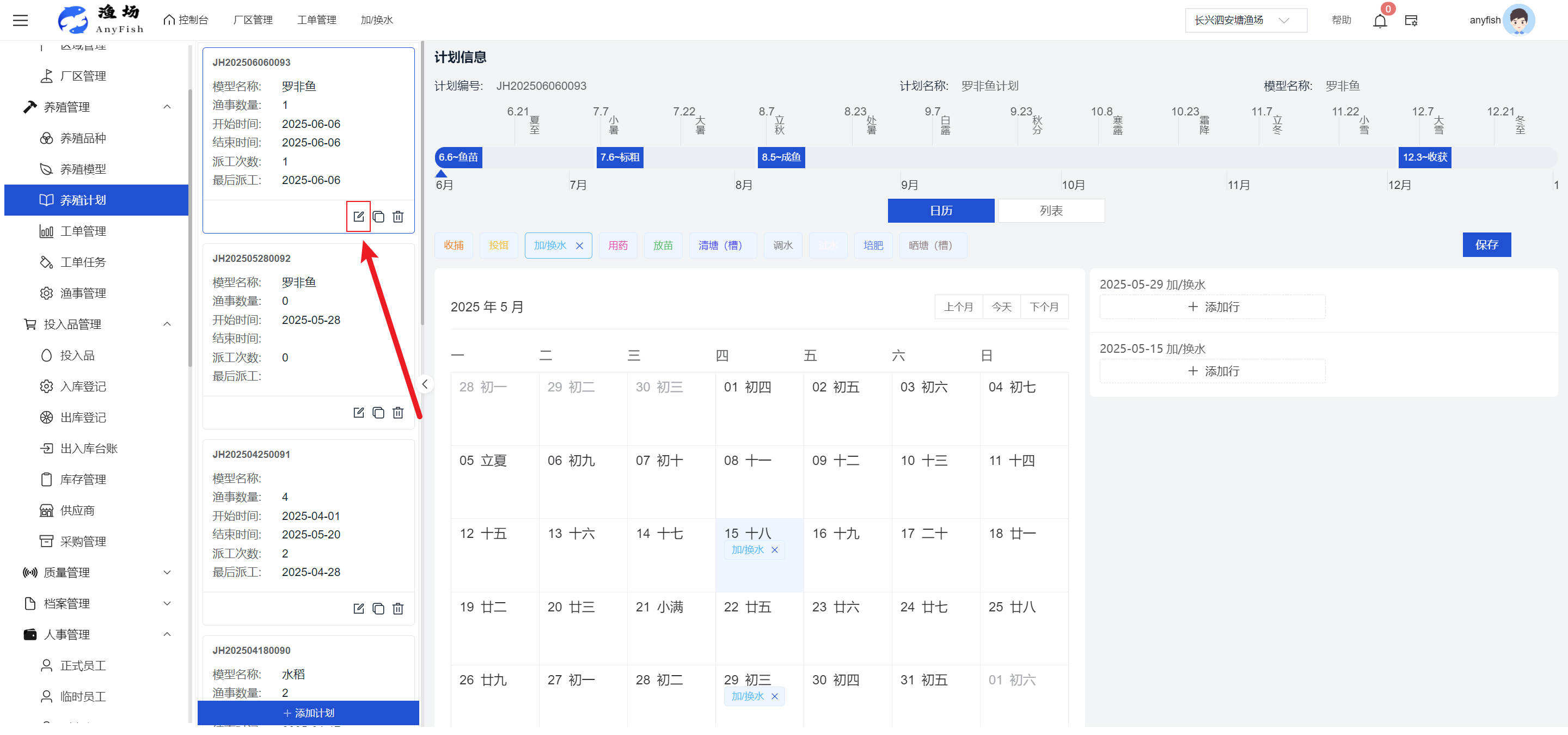Click the window icon next to the bell
1568x735 pixels.
(x=1411, y=21)
